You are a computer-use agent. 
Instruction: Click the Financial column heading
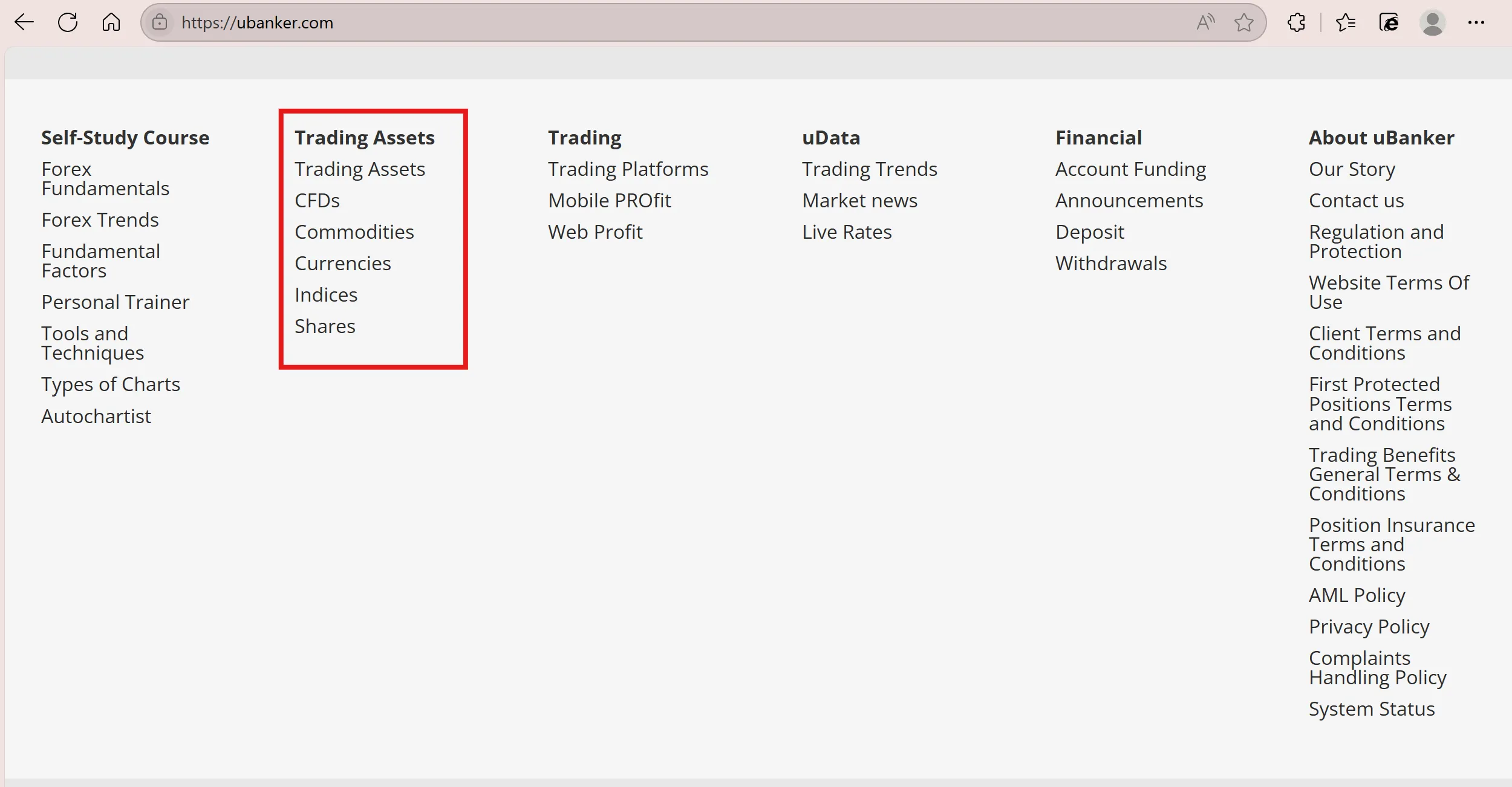click(x=1099, y=138)
